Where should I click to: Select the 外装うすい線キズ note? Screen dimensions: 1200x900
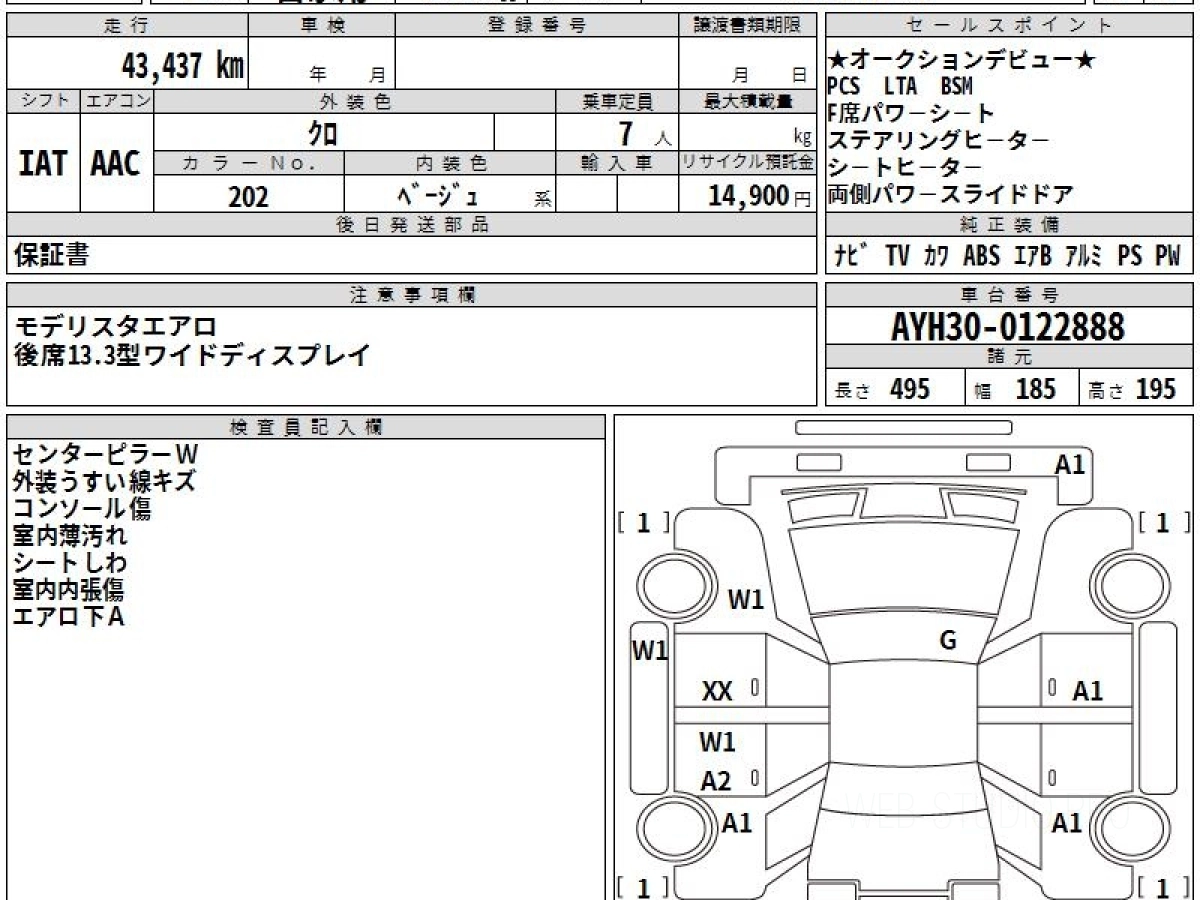click(x=104, y=482)
